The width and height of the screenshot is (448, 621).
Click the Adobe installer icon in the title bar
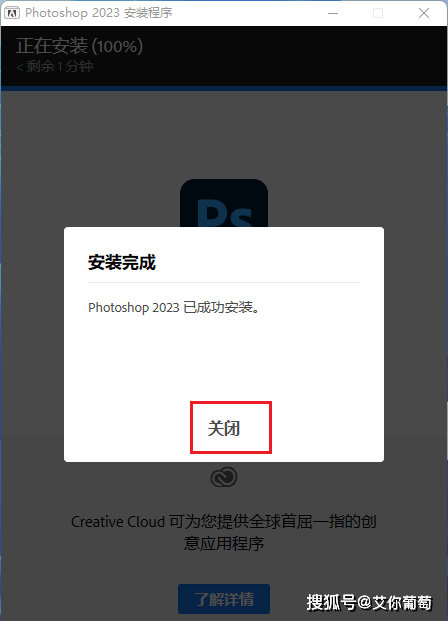coord(12,13)
